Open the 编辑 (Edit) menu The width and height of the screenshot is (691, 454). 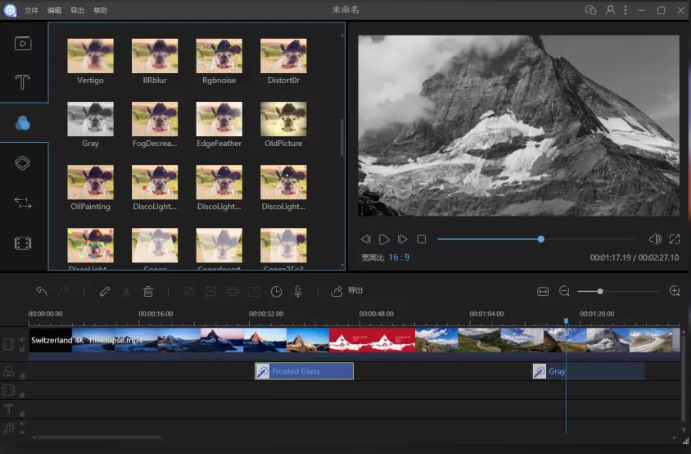click(x=54, y=9)
